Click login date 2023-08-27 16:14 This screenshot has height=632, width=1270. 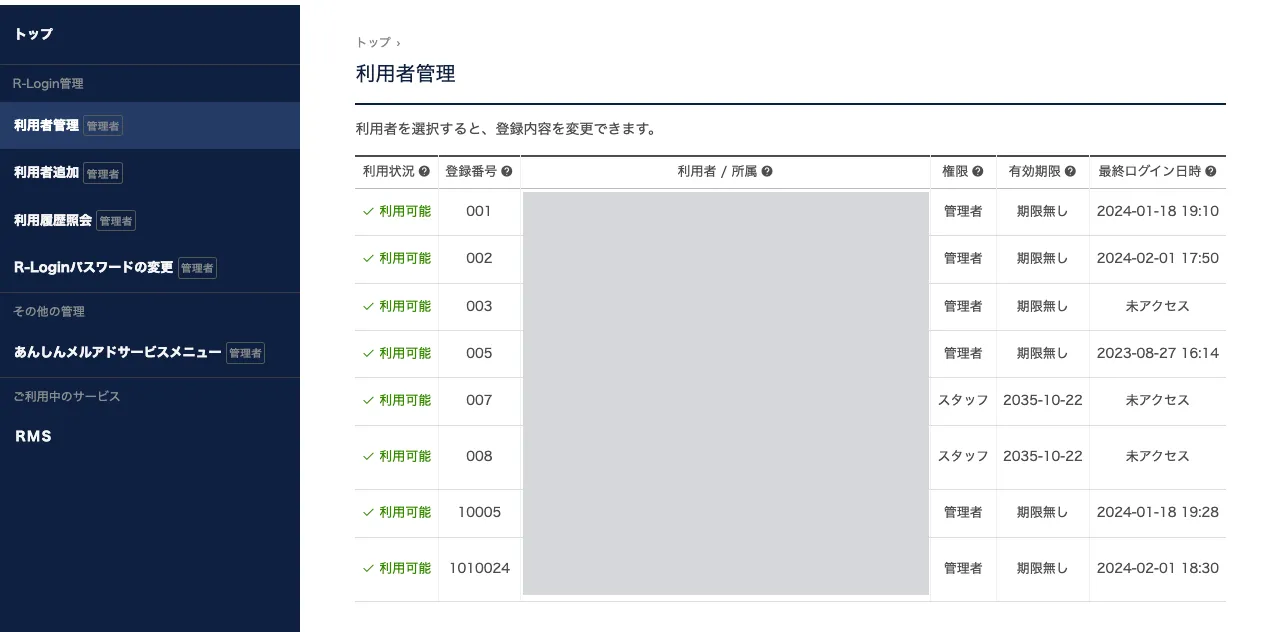coord(1158,353)
